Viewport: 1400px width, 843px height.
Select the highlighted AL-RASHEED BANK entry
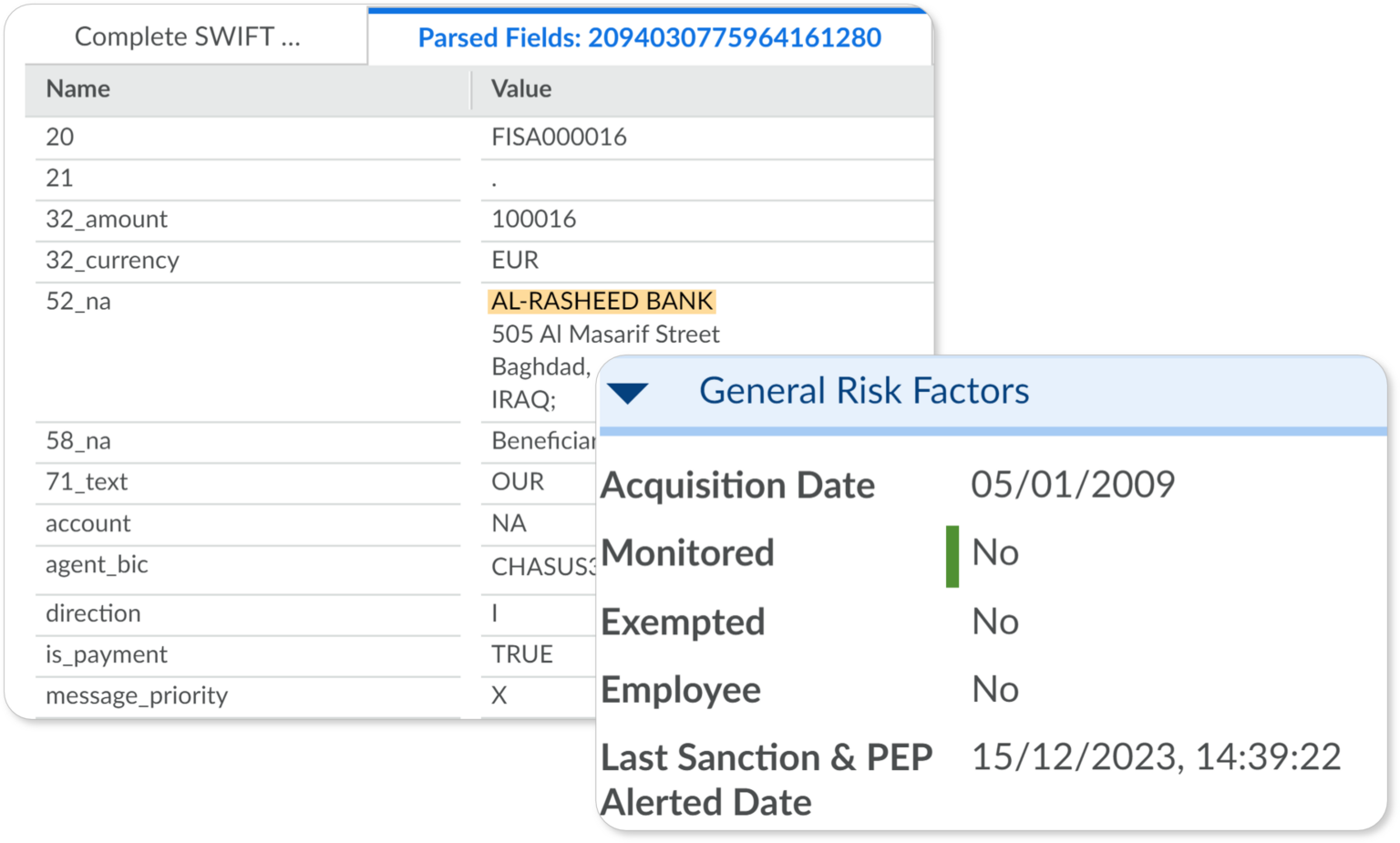602,301
